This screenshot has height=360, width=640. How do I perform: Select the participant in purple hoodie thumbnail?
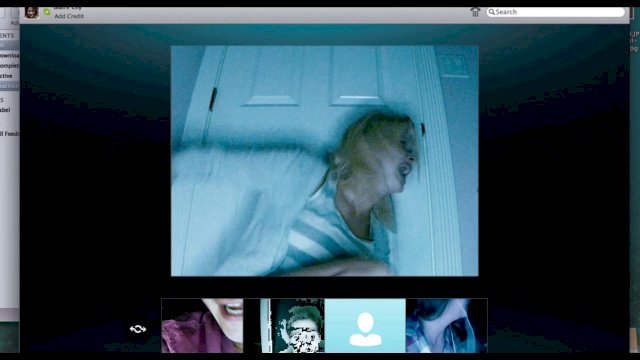tap(202, 326)
